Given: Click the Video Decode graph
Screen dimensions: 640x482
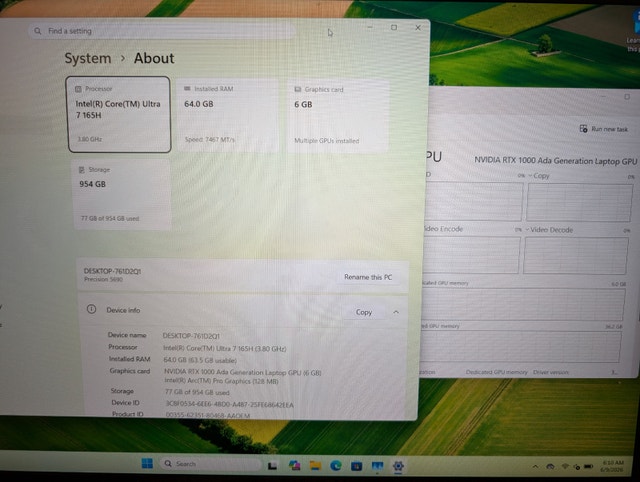Looking at the screenshot, I should click(x=576, y=255).
